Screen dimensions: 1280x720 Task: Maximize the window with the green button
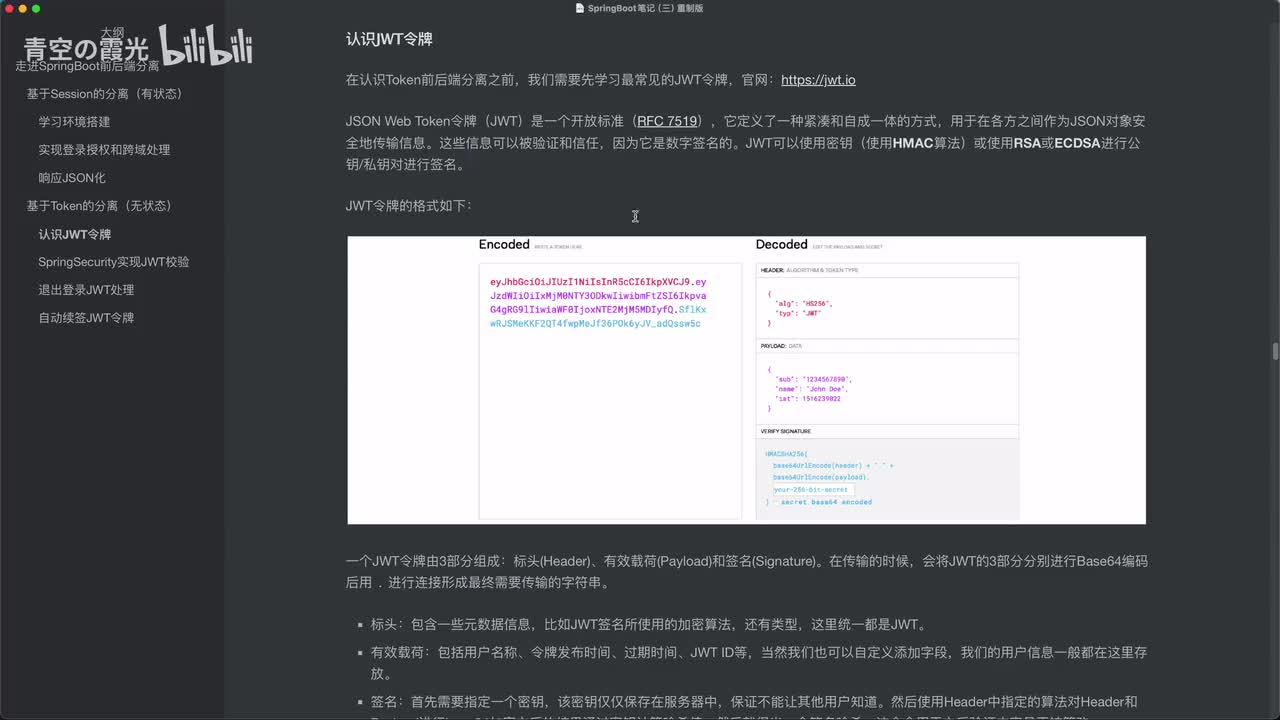[x=36, y=8]
